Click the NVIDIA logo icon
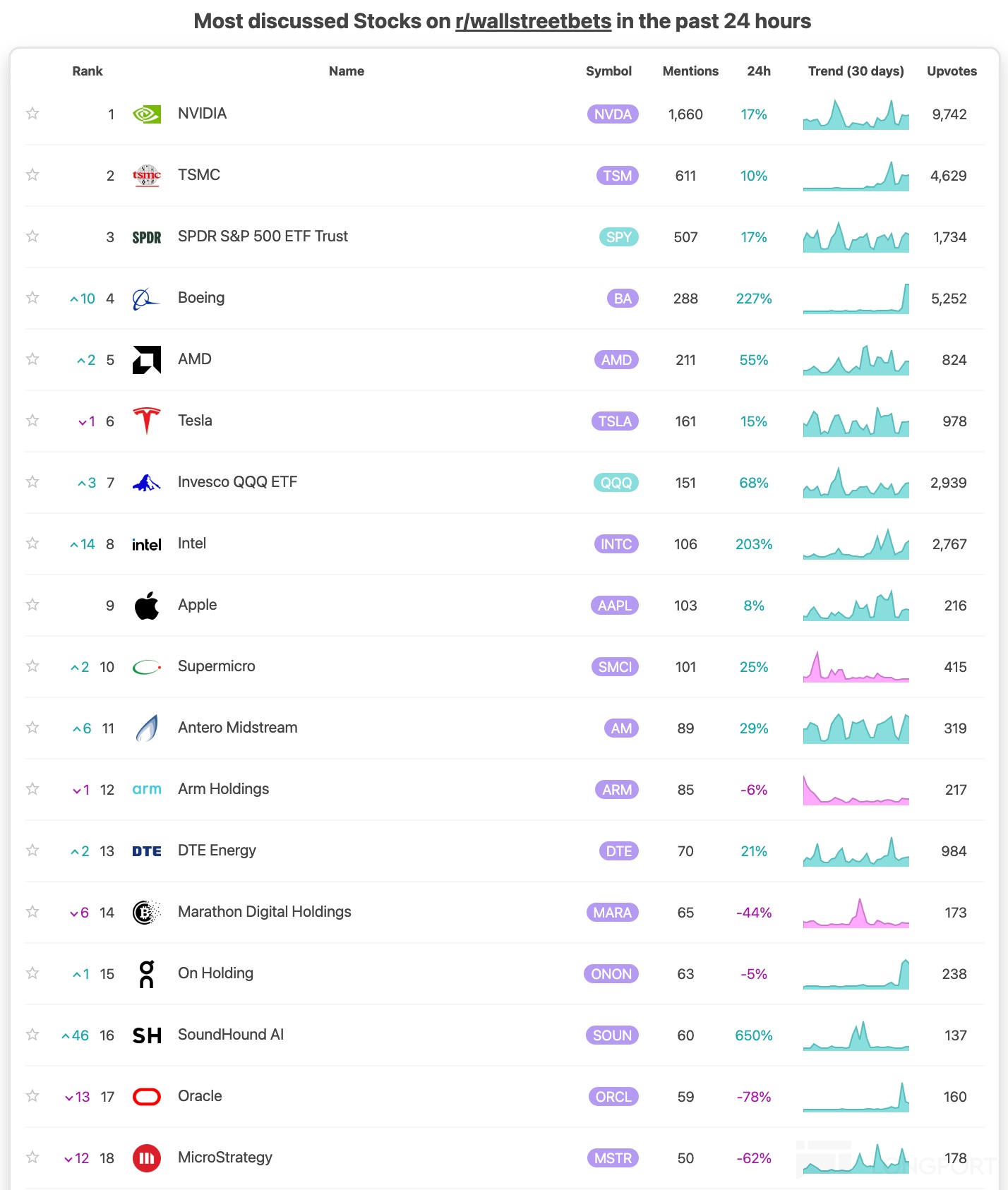Image resolution: width=1008 pixels, height=1190 pixels. [x=147, y=114]
